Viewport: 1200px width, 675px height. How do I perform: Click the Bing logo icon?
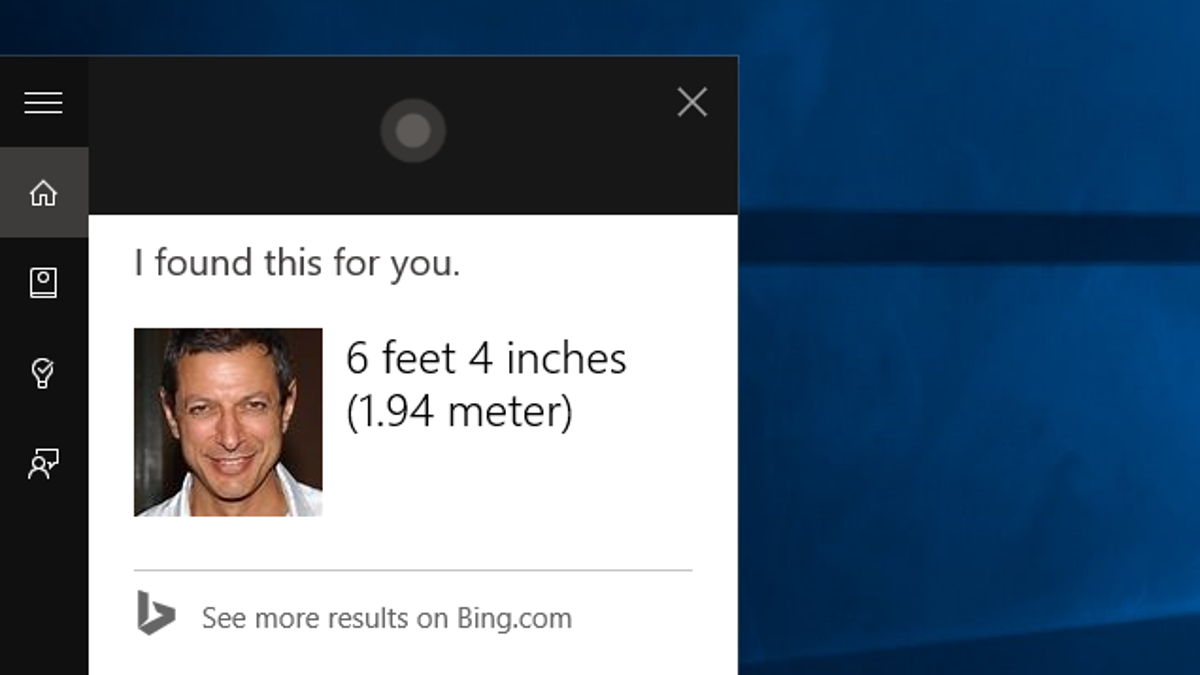155,613
